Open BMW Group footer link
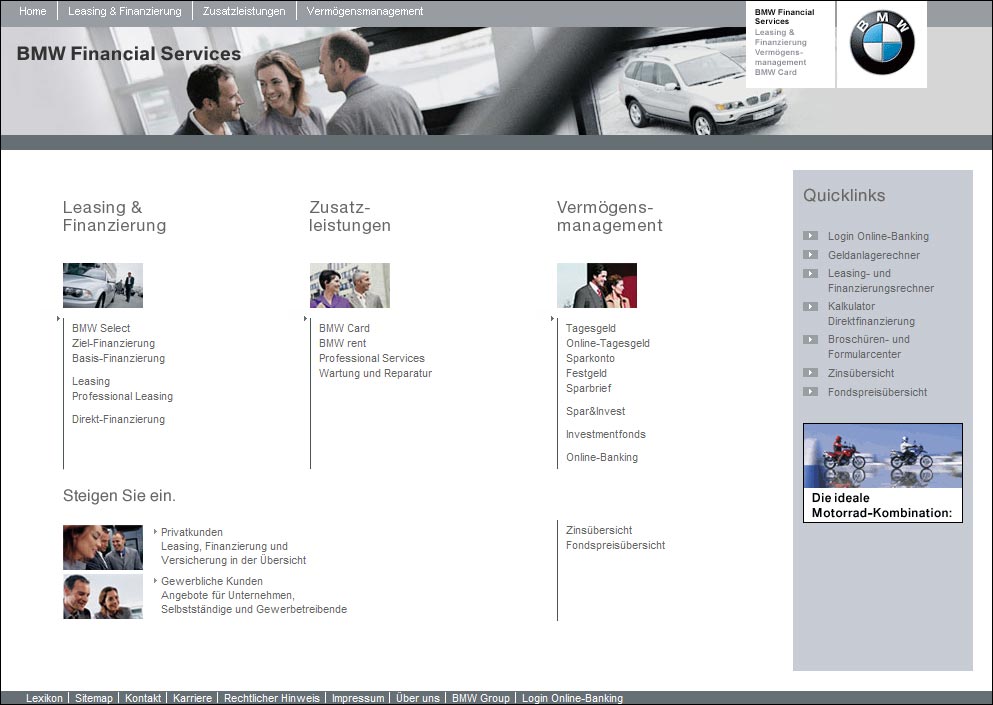Viewport: 993px width, 705px height. (x=481, y=698)
